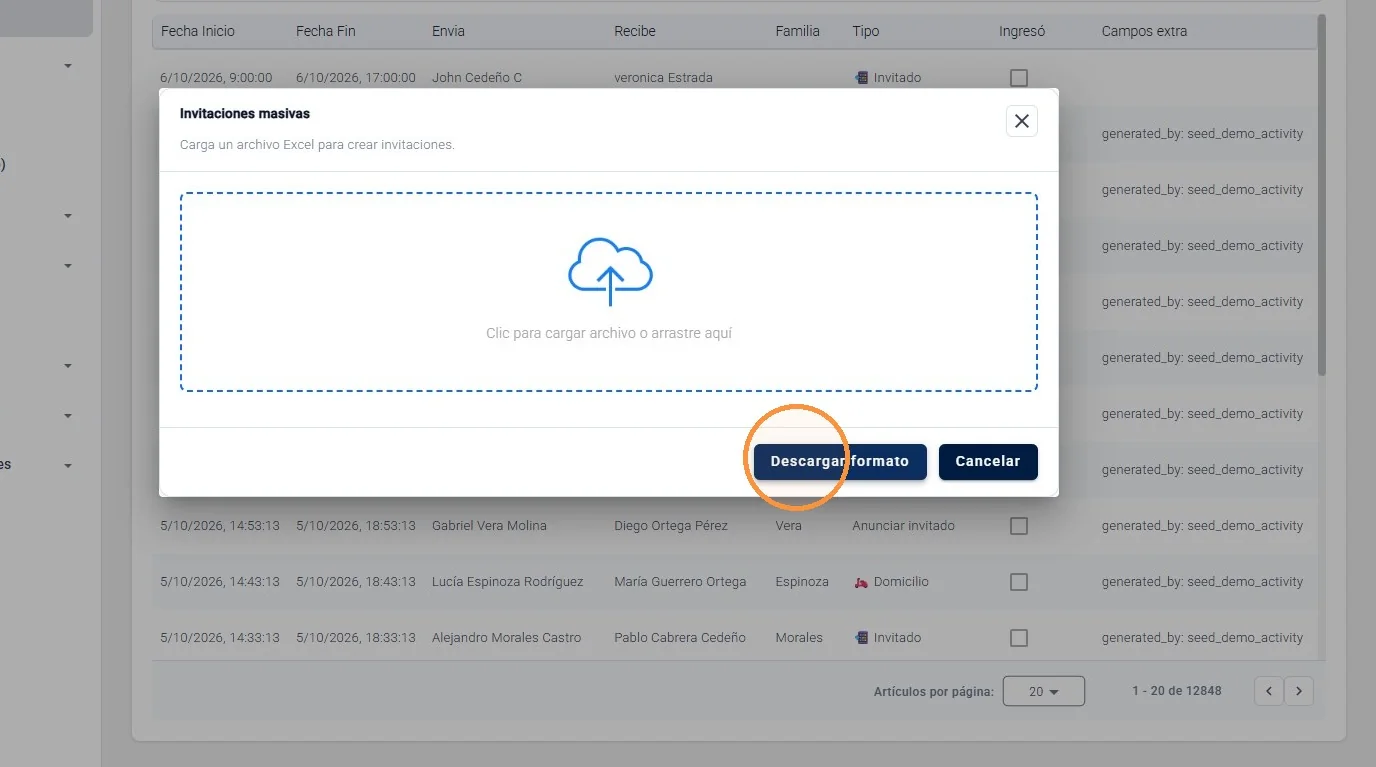Image resolution: width=1376 pixels, height=767 pixels.
Task: Toggle Ingresó checkbox for veronica Estrada row
Action: 1019,78
